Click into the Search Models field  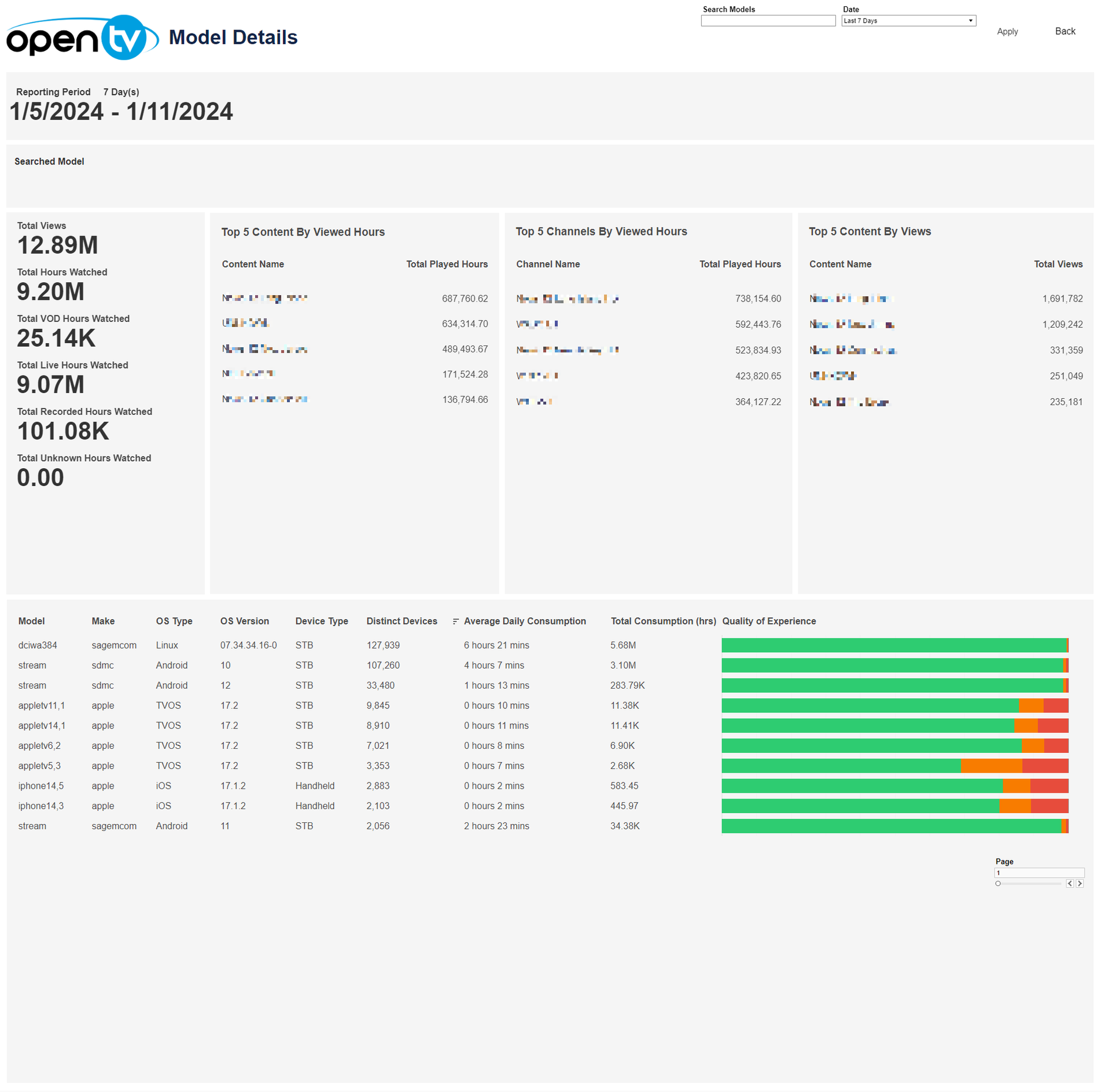click(x=767, y=21)
